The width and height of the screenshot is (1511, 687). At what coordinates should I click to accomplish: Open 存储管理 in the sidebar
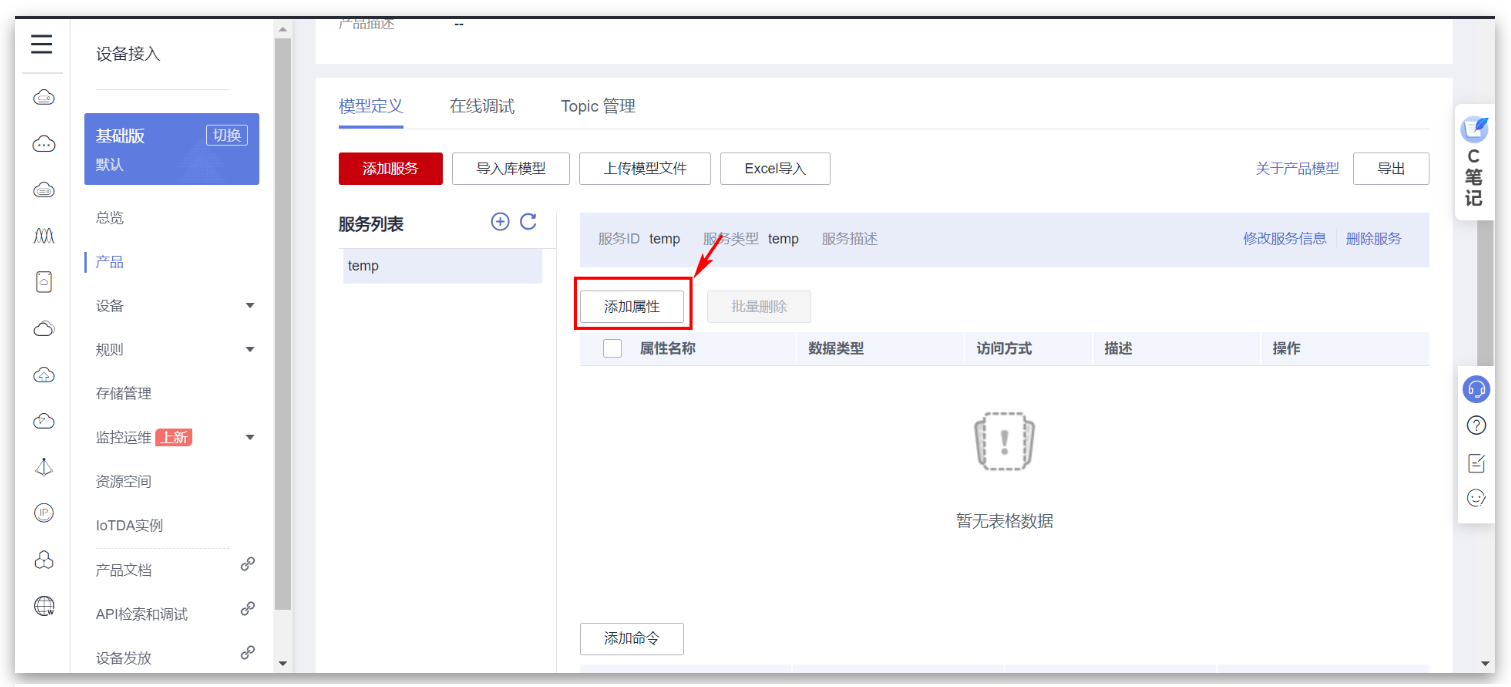coord(124,394)
